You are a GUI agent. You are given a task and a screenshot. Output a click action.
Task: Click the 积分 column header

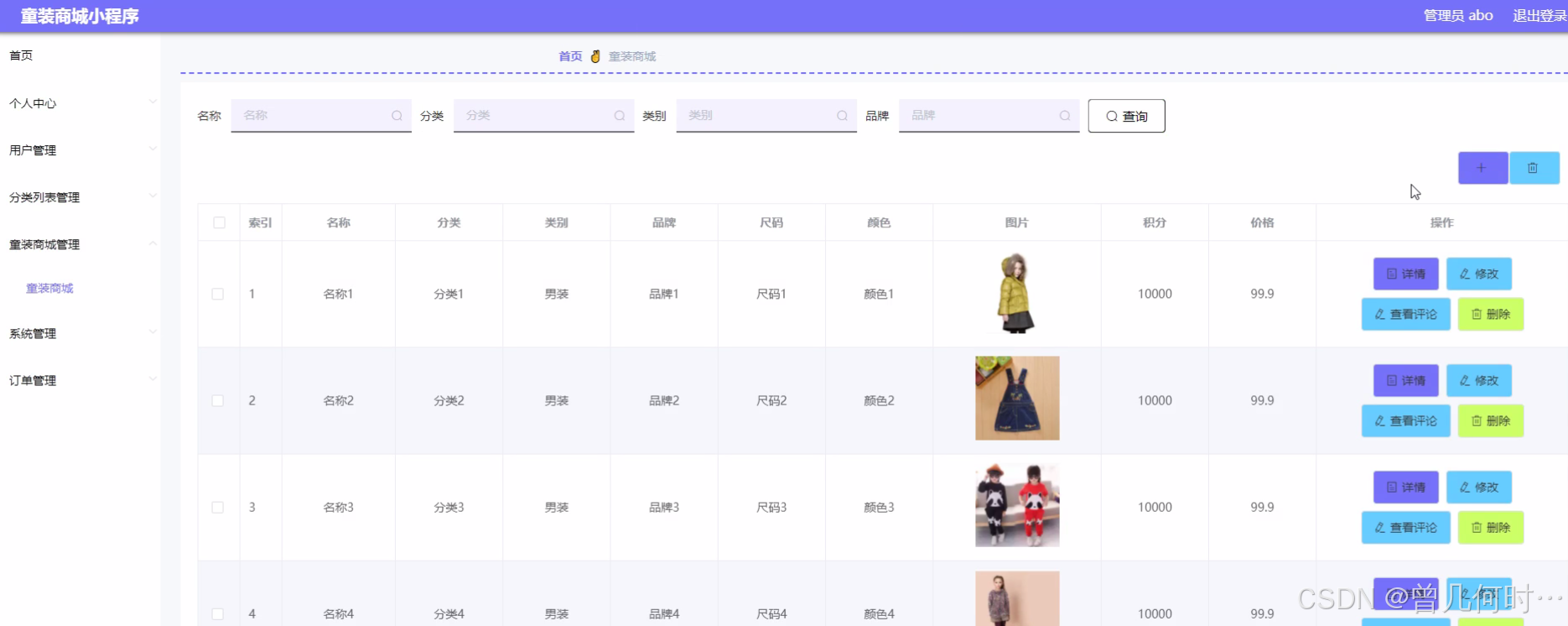coord(1155,222)
